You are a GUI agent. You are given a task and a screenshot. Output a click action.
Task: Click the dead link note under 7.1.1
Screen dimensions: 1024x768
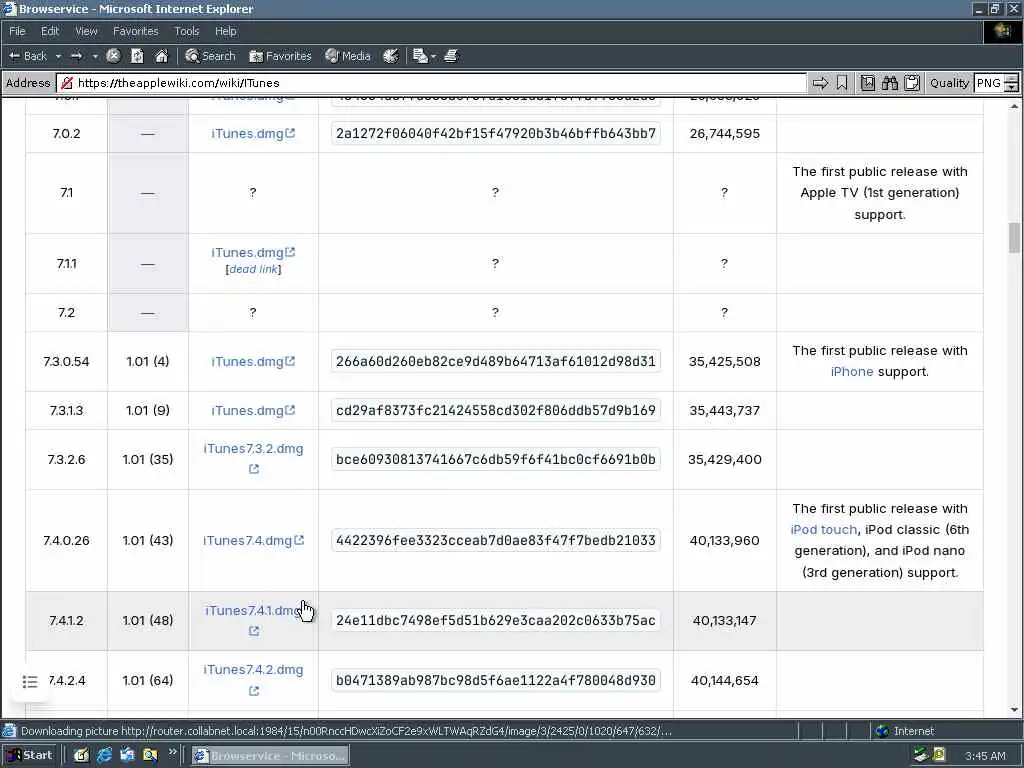(253, 269)
